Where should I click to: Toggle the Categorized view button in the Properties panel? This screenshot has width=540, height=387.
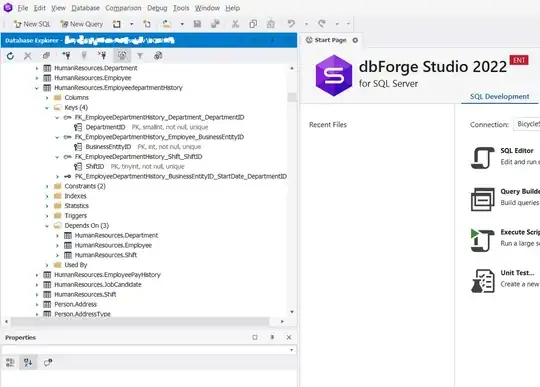pos(10,362)
